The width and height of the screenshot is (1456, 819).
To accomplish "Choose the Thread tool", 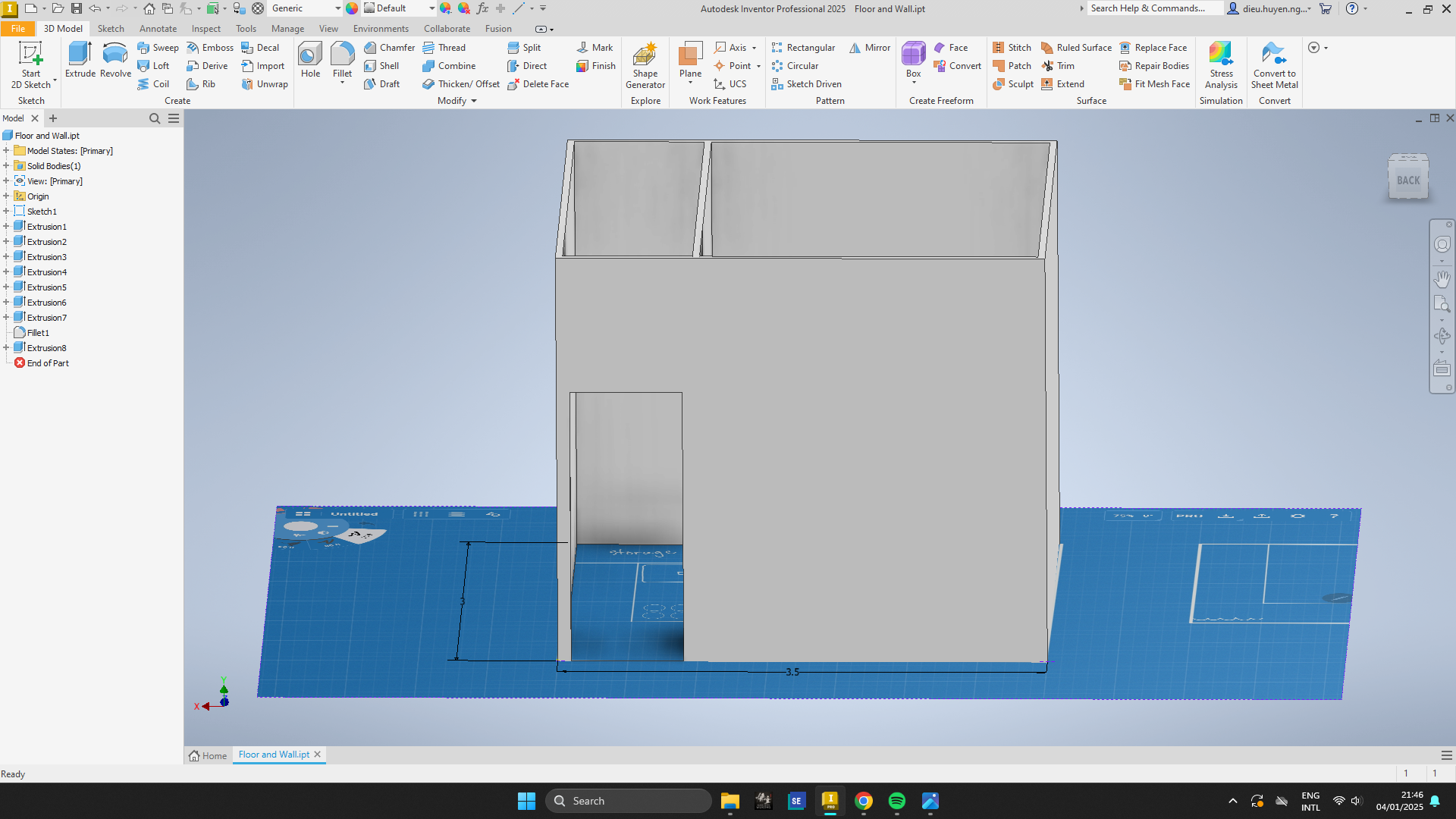I will click(444, 47).
